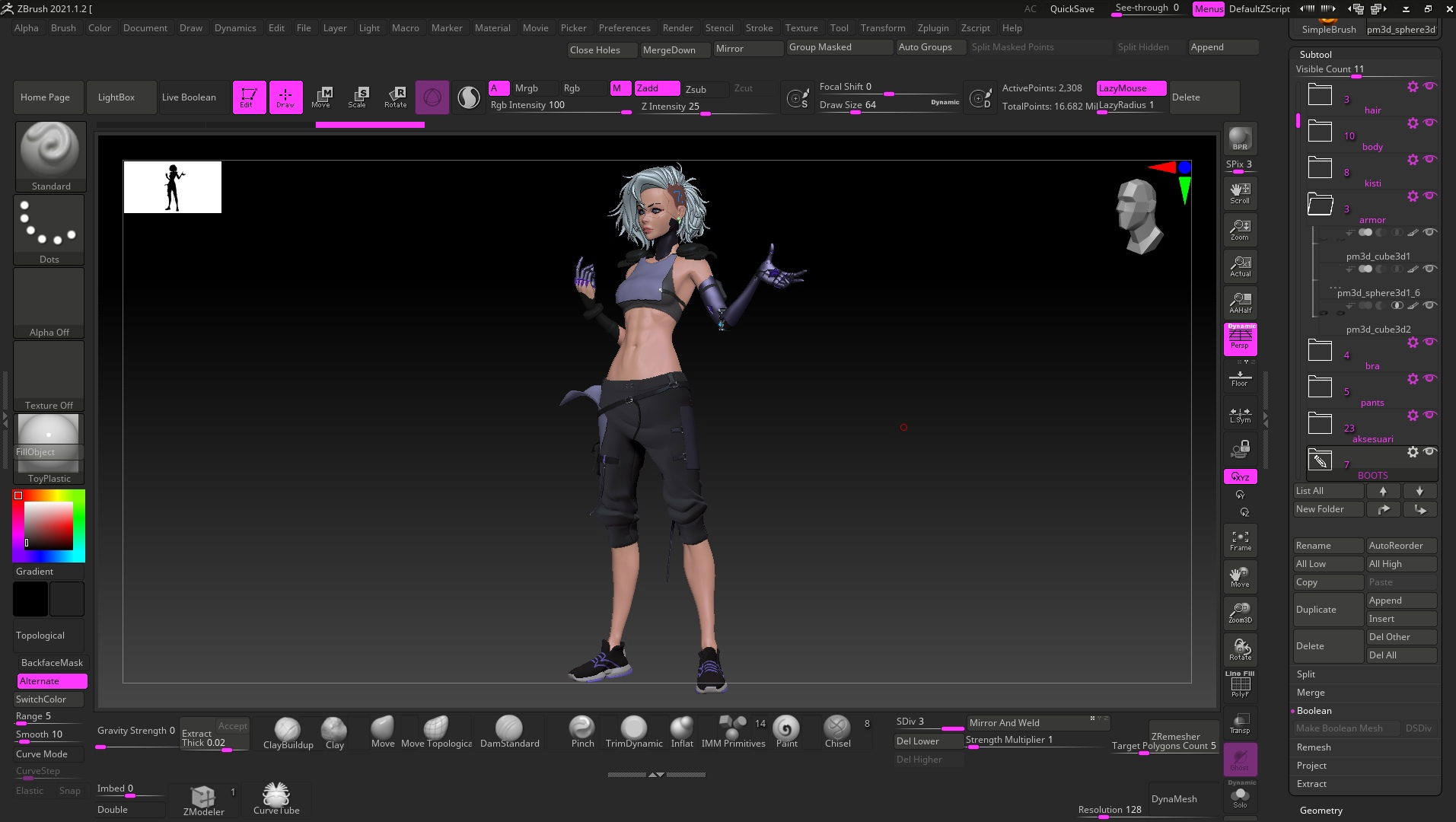Open the Zplugin menu
Screen dimensions: 1456x822
point(932,28)
